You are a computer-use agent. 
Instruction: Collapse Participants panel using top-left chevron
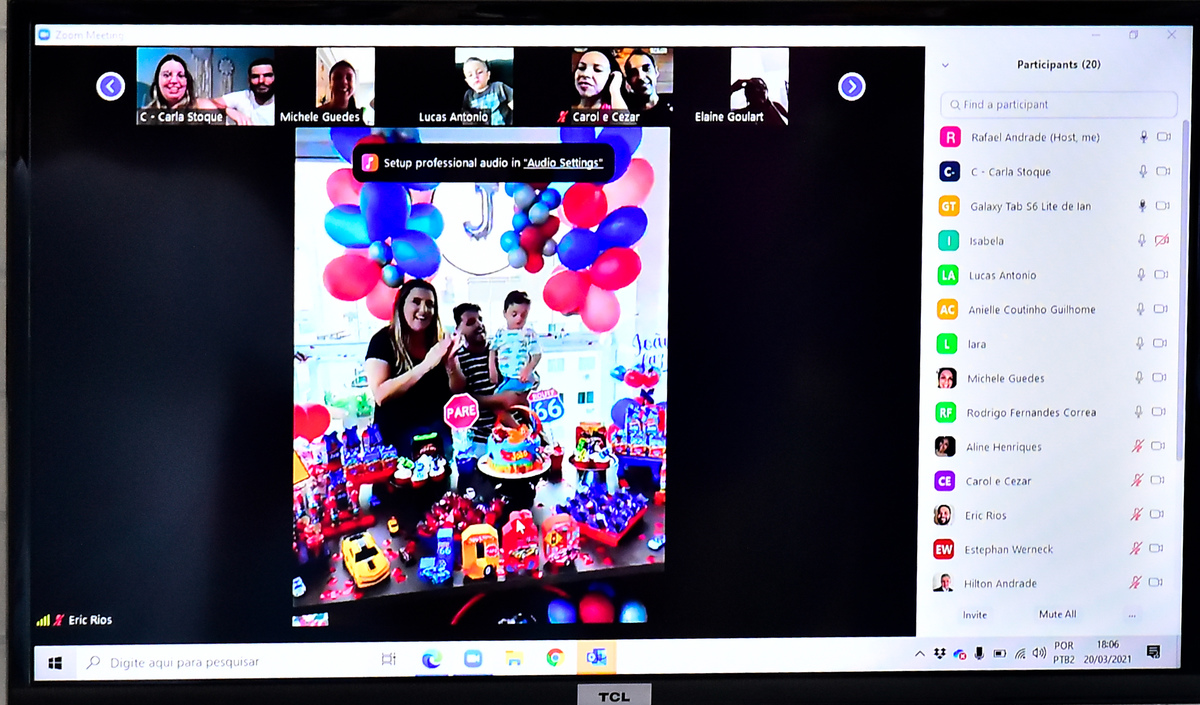[945, 65]
